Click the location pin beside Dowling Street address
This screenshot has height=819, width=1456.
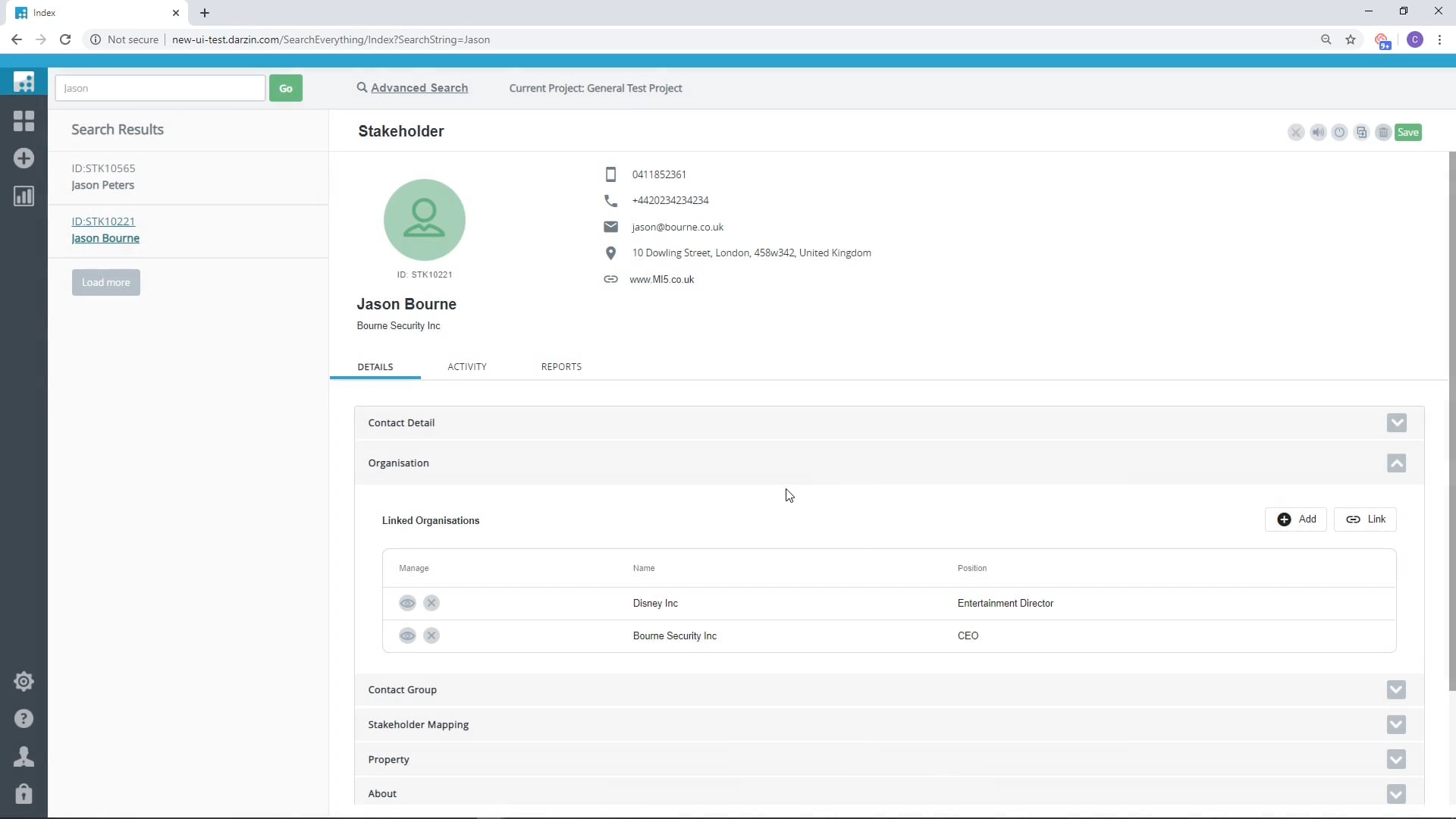[610, 253]
